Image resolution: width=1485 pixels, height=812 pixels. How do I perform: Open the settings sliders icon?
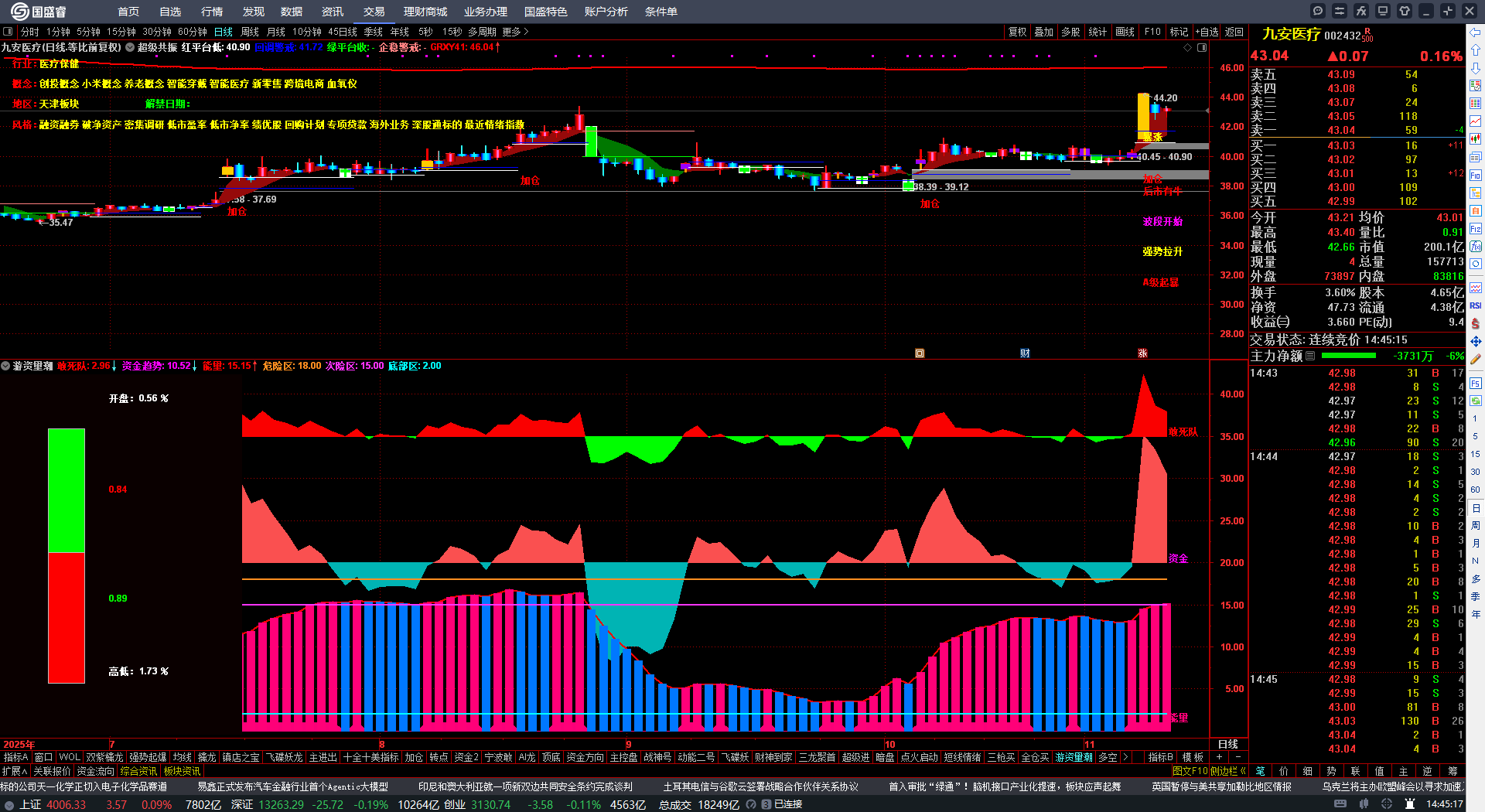click(x=1340, y=11)
